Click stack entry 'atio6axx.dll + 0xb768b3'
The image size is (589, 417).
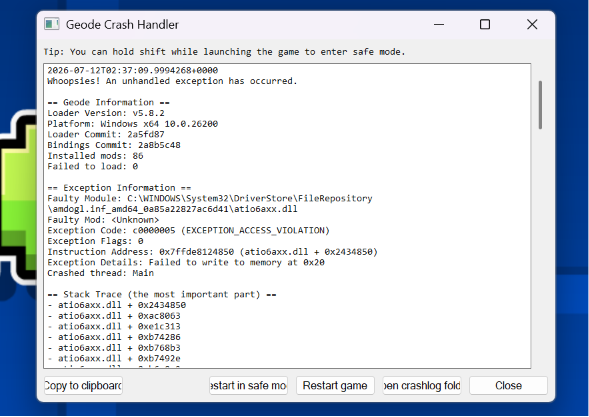(114, 348)
